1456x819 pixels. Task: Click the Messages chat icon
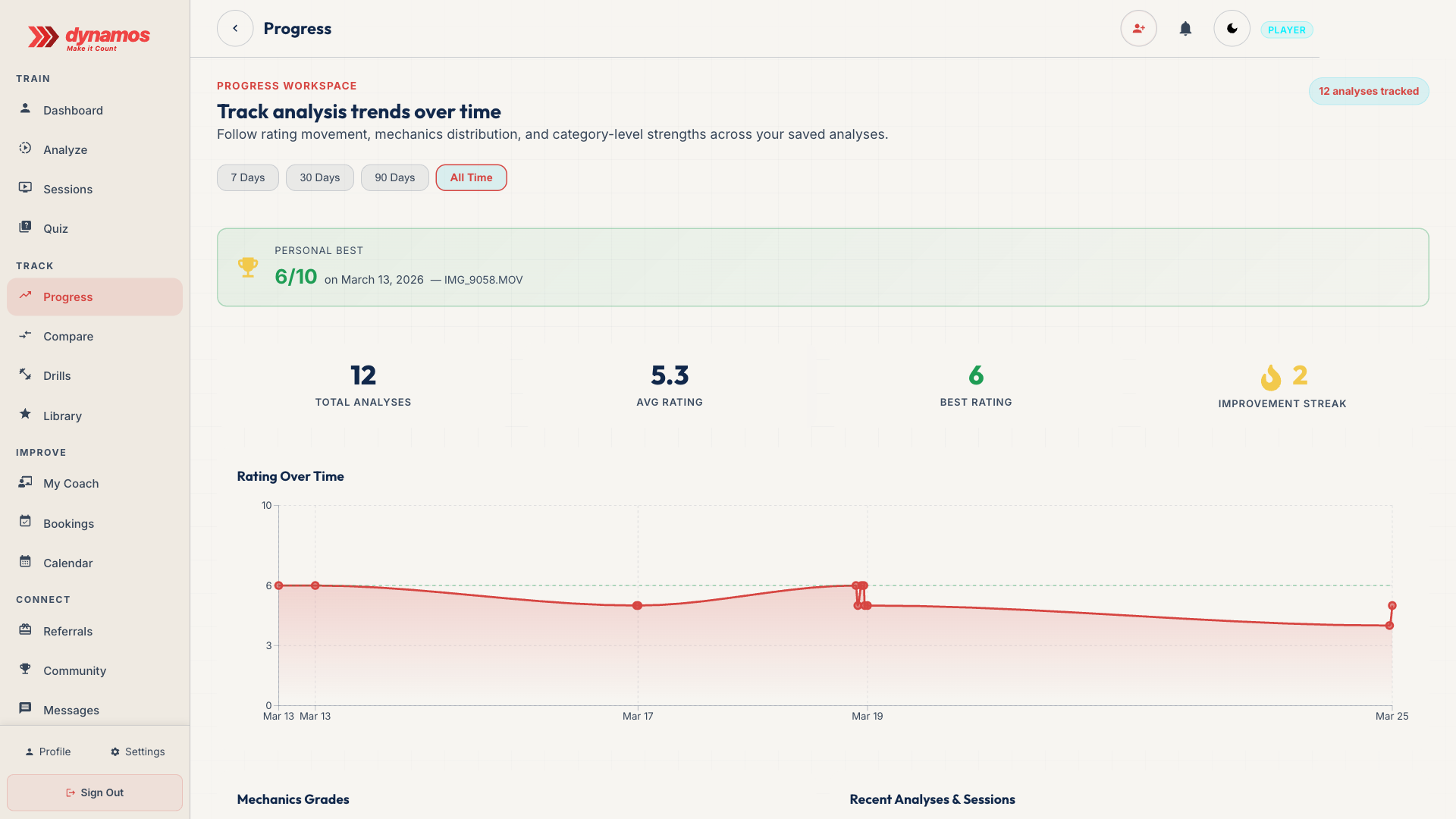point(25,708)
